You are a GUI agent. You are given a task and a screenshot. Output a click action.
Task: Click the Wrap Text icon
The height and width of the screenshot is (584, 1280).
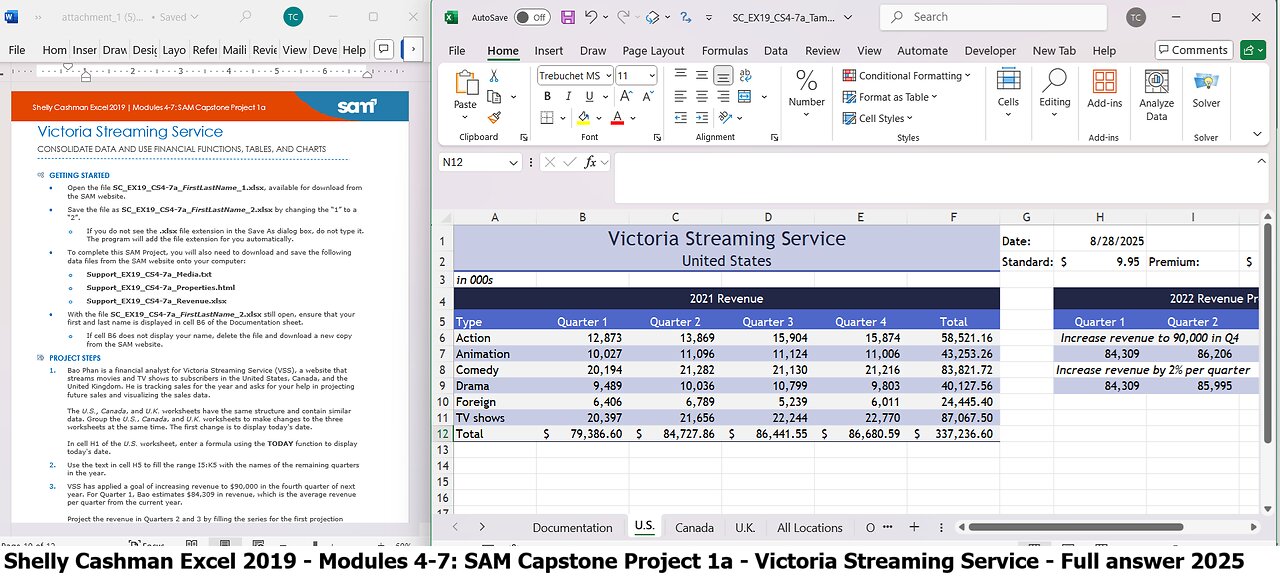746,76
